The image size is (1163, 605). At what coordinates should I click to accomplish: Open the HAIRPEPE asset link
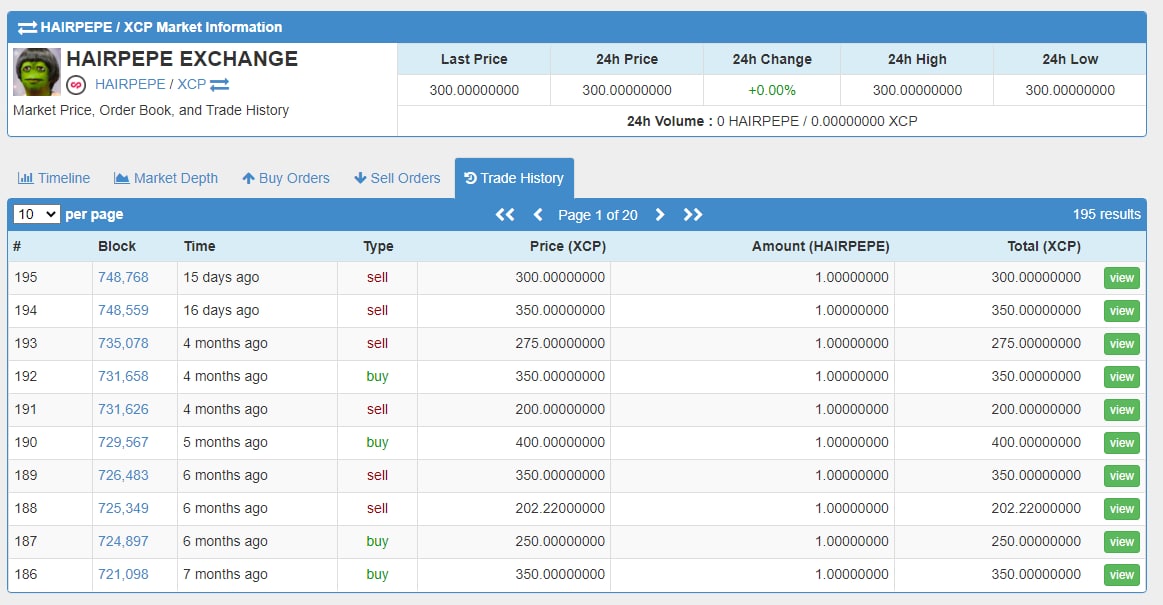[x=130, y=85]
